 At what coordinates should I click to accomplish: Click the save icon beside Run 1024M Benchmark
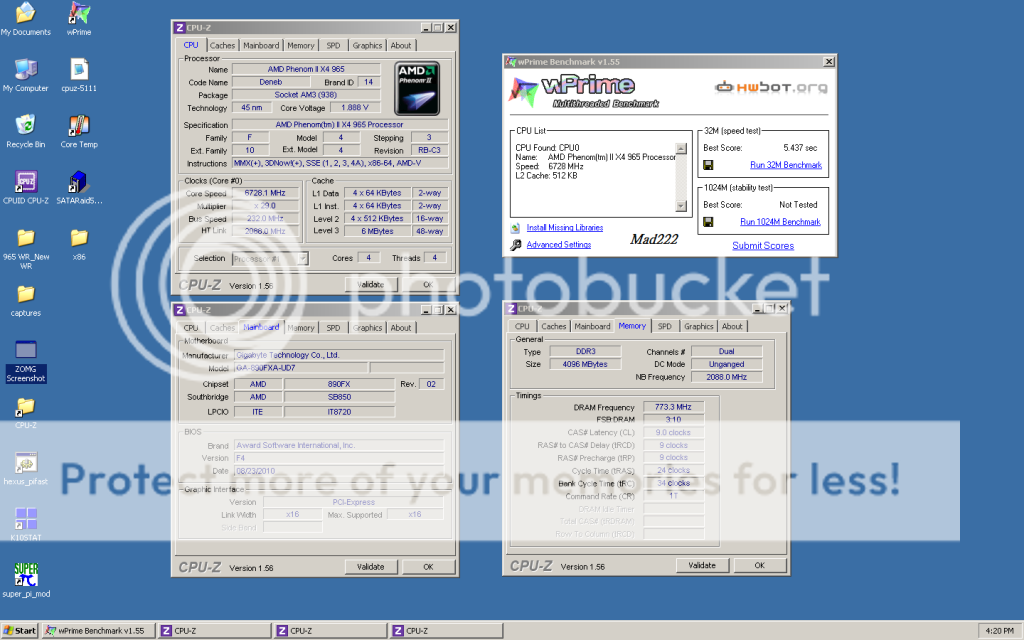708,222
